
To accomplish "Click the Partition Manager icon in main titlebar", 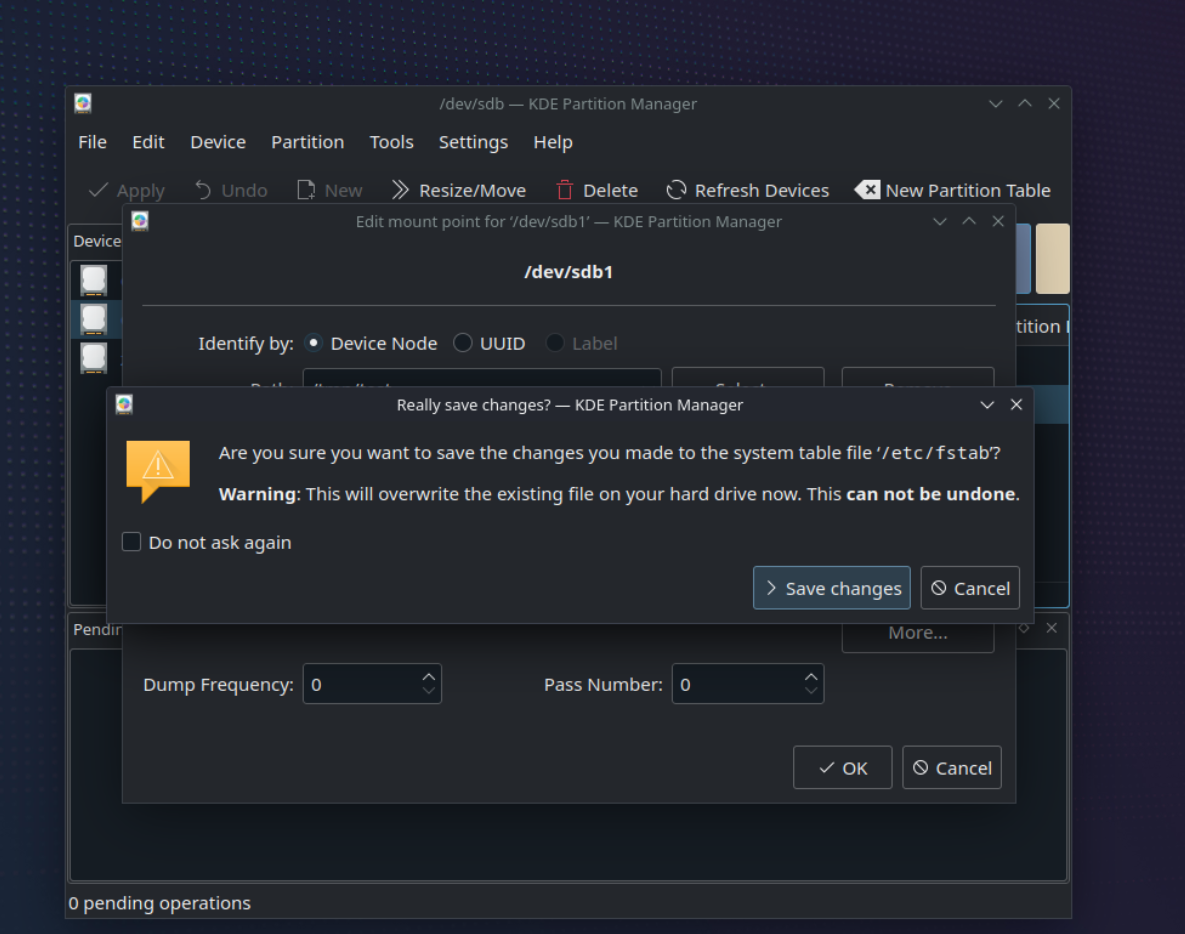I will pyautogui.click(x=83, y=104).
